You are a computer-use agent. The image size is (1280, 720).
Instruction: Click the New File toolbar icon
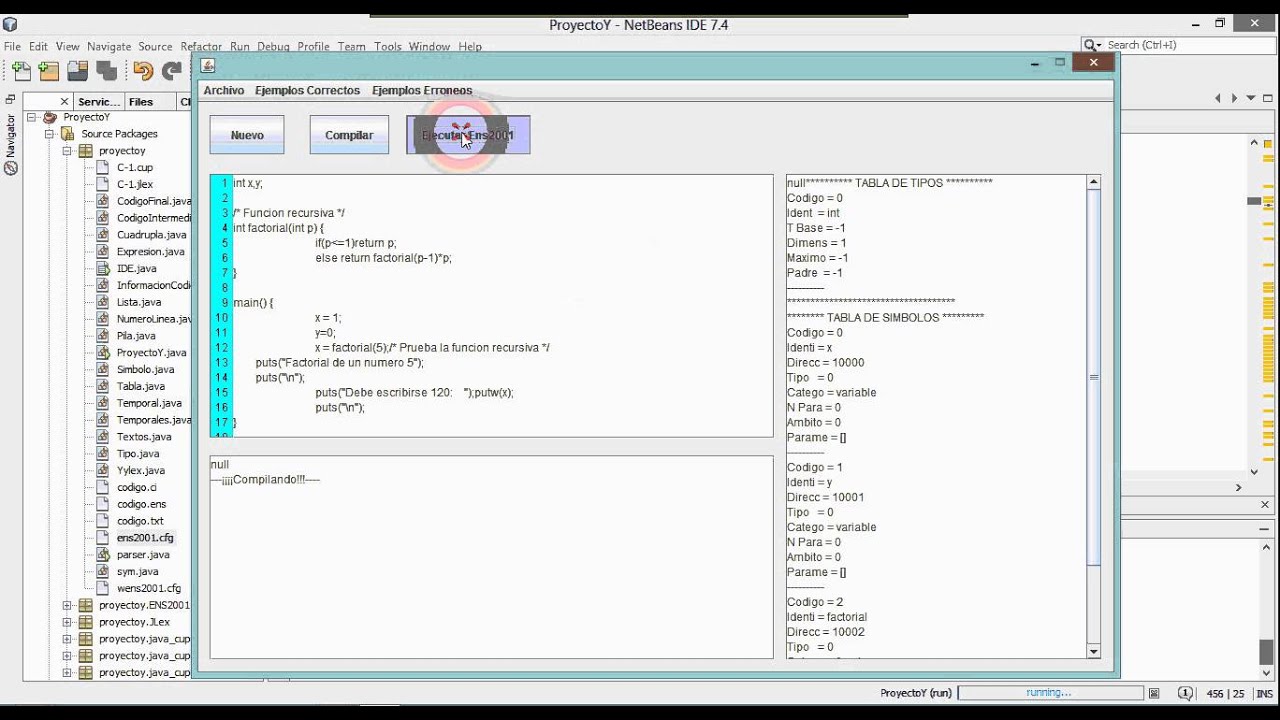click(21, 71)
